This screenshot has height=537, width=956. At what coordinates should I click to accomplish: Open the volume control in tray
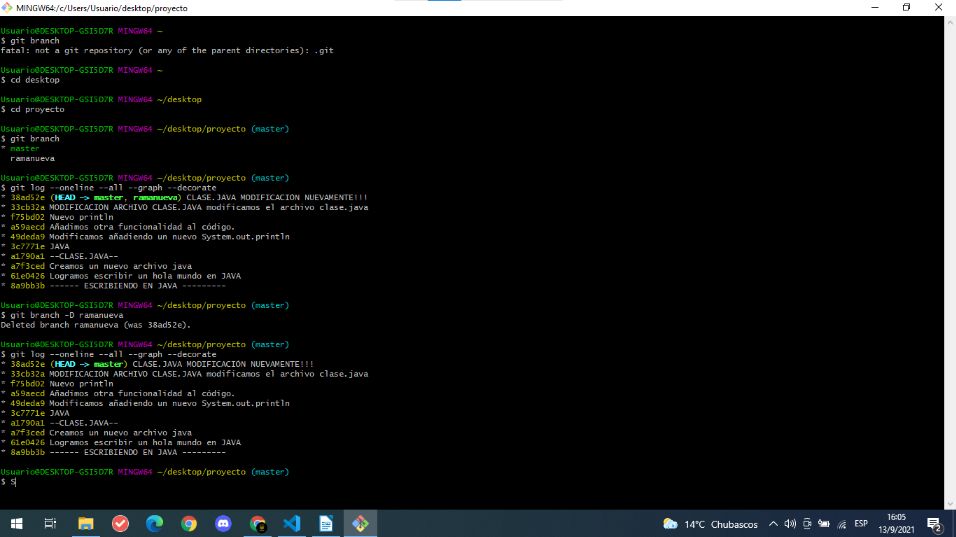(790, 524)
